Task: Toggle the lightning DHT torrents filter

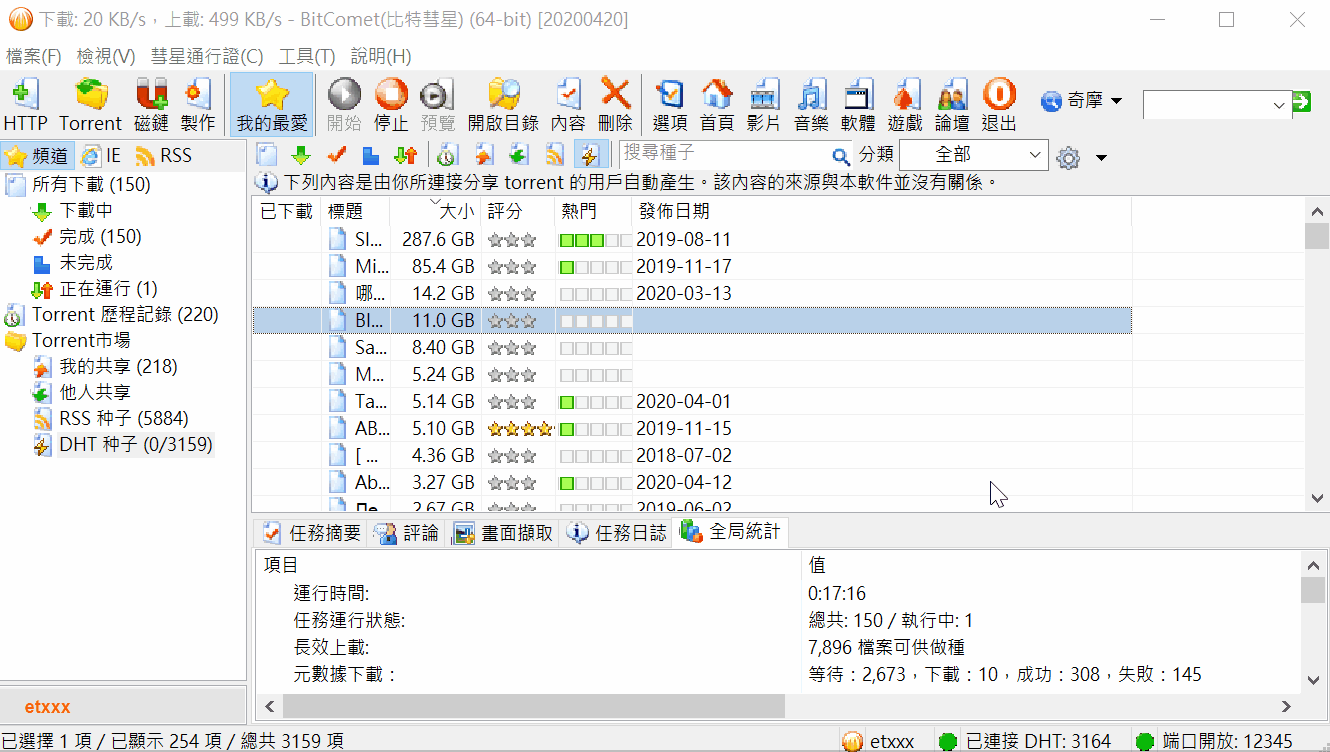Action: click(x=590, y=155)
